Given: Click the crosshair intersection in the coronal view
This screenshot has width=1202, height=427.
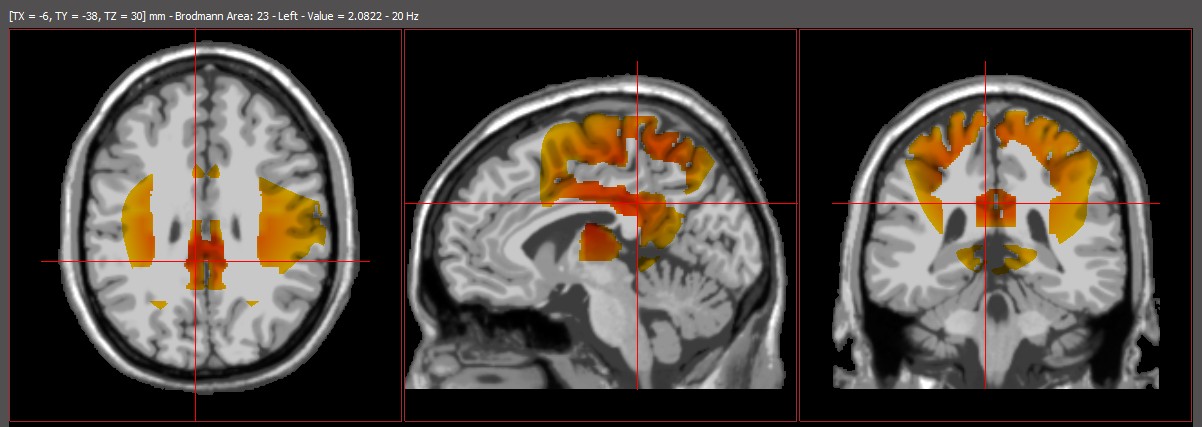Looking at the screenshot, I should coord(985,204).
